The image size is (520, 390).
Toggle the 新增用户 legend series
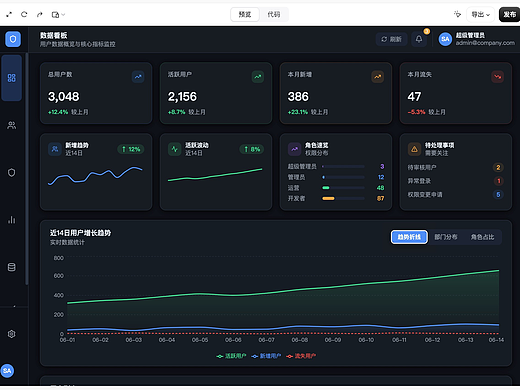click(x=266, y=356)
